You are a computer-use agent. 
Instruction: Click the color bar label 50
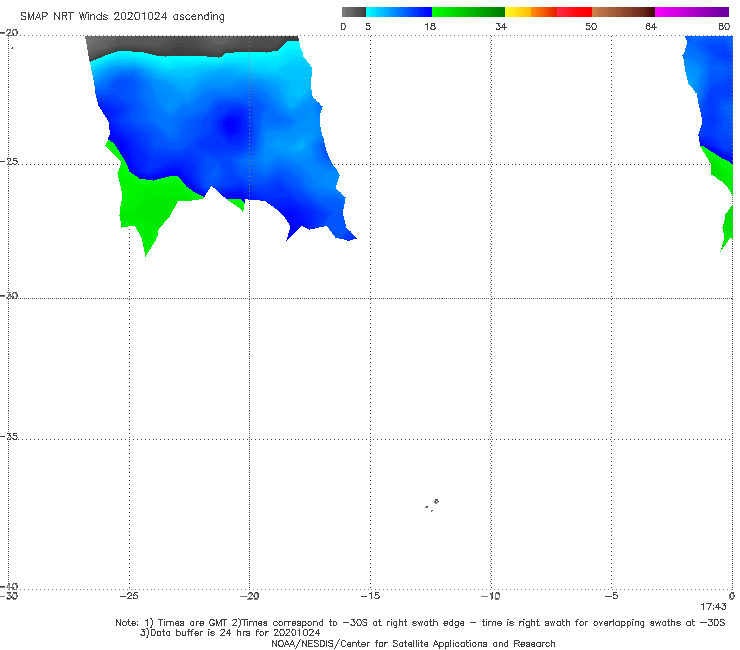591,26
